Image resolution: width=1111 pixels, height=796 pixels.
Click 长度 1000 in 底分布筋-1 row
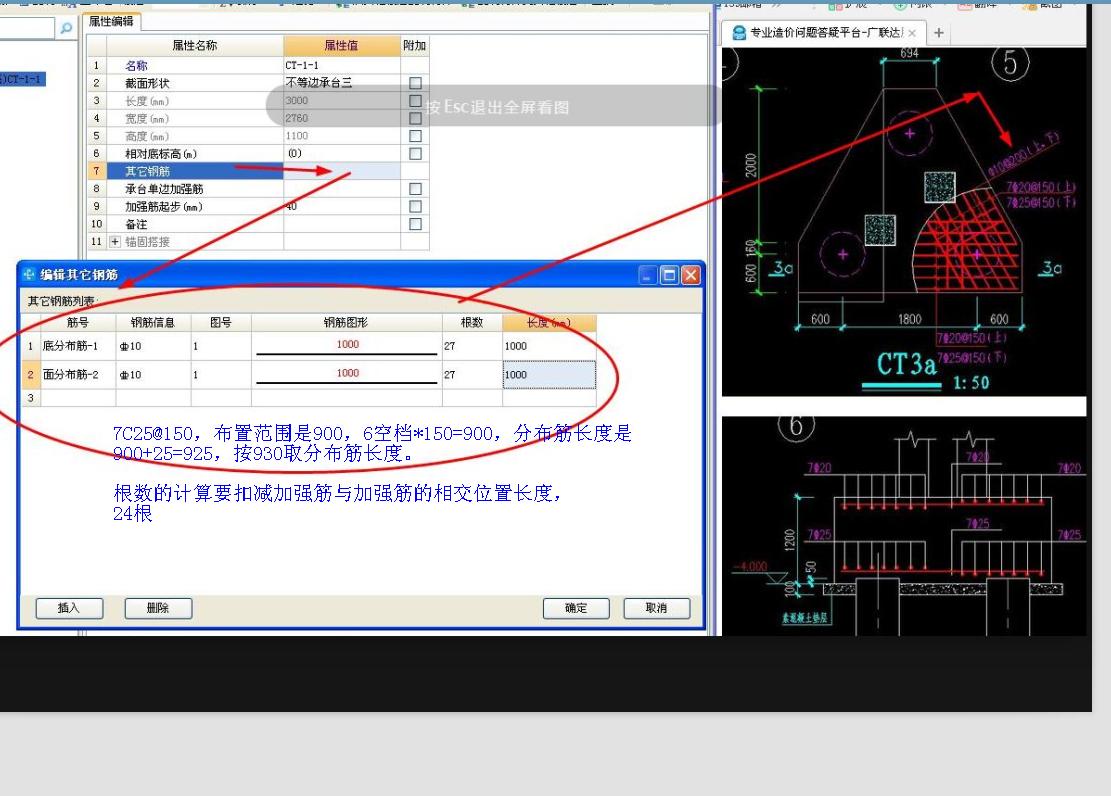(549, 346)
